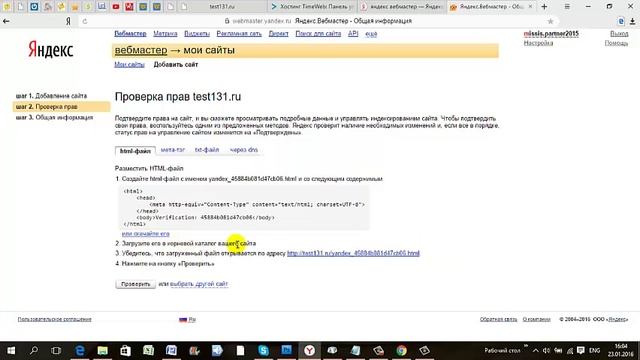Go back using the browser back arrow

pos(6,21)
